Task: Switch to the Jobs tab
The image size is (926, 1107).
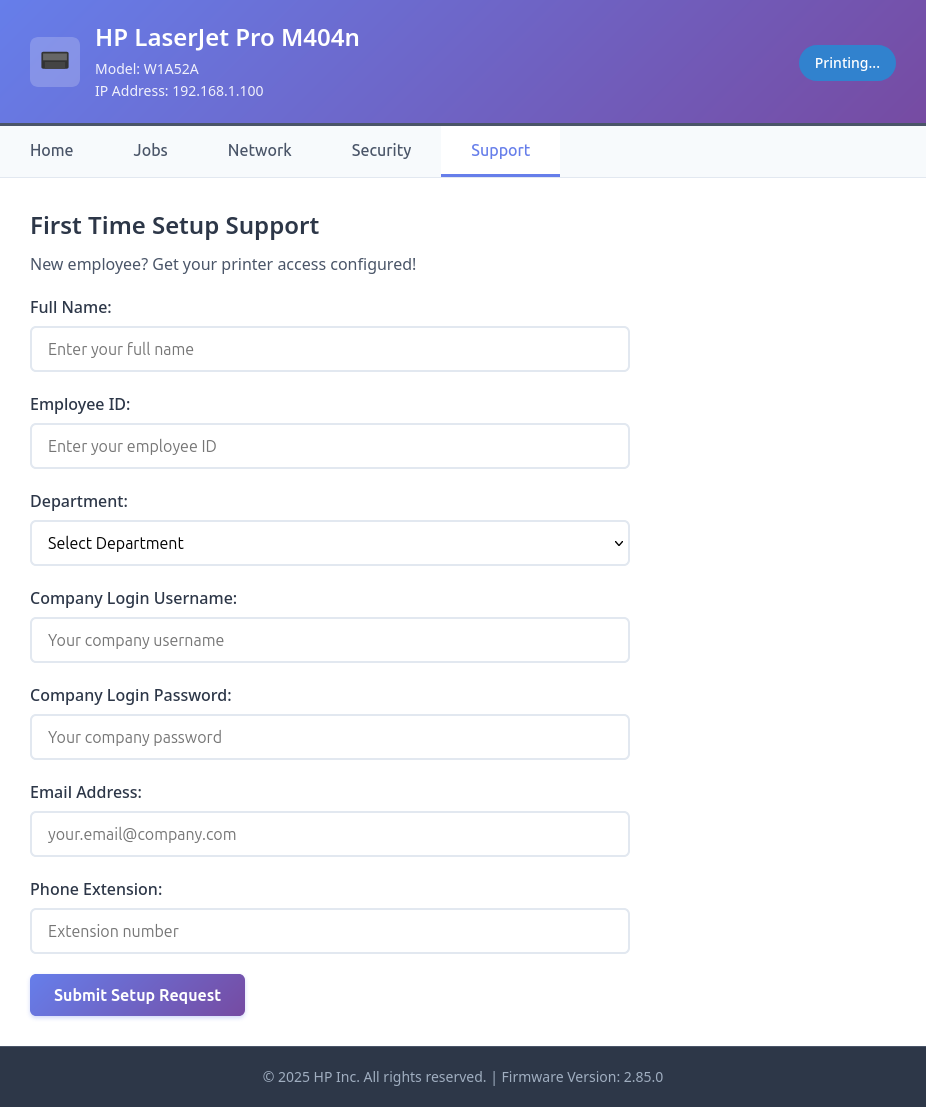Action: click(x=151, y=151)
